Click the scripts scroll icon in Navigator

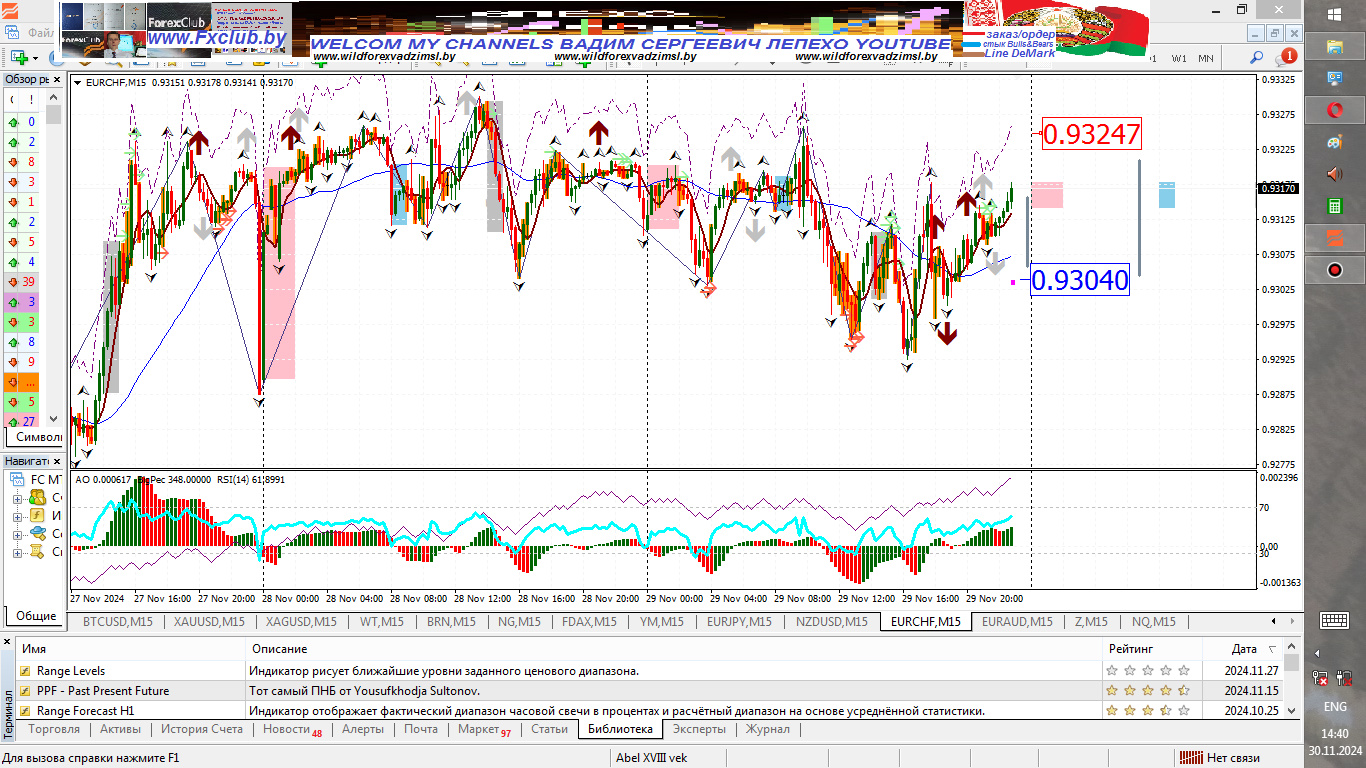[x=38, y=551]
